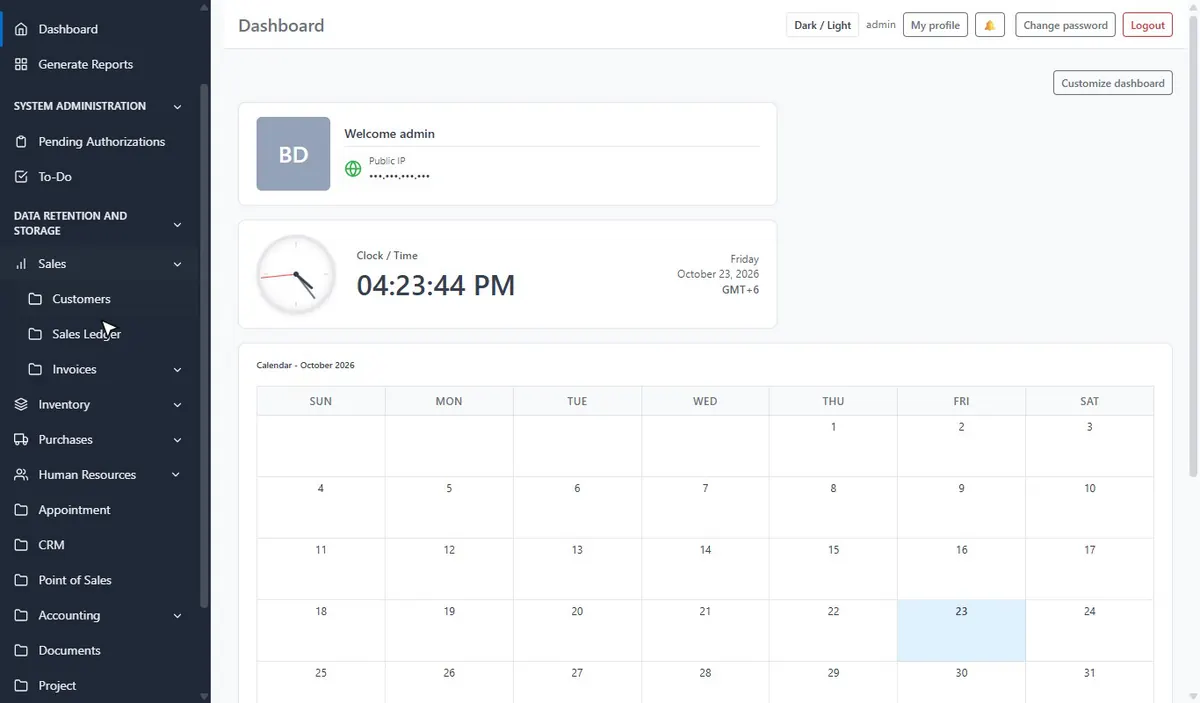1200x703 pixels.
Task: Expand the Inventory submenu chevron
Action: click(x=177, y=405)
